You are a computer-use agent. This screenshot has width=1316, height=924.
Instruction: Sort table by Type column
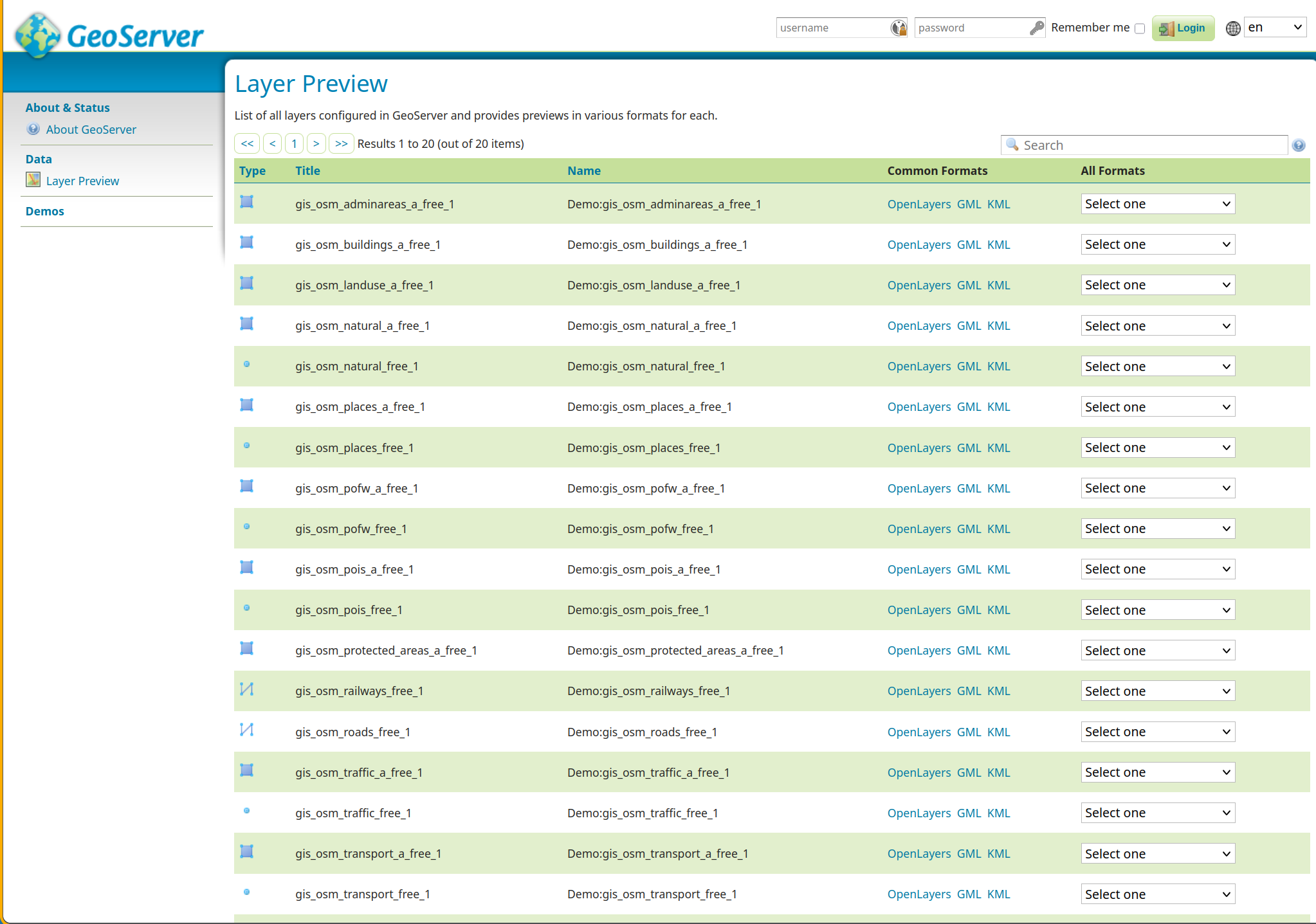(x=252, y=170)
